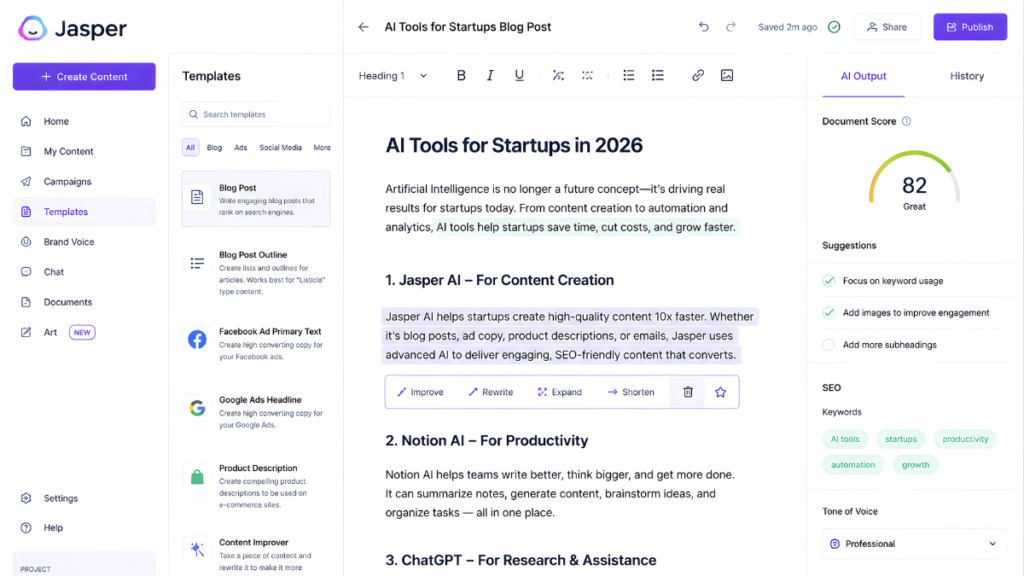Toggle italic formatting
This screenshot has width=1024, height=576.
pos(490,76)
